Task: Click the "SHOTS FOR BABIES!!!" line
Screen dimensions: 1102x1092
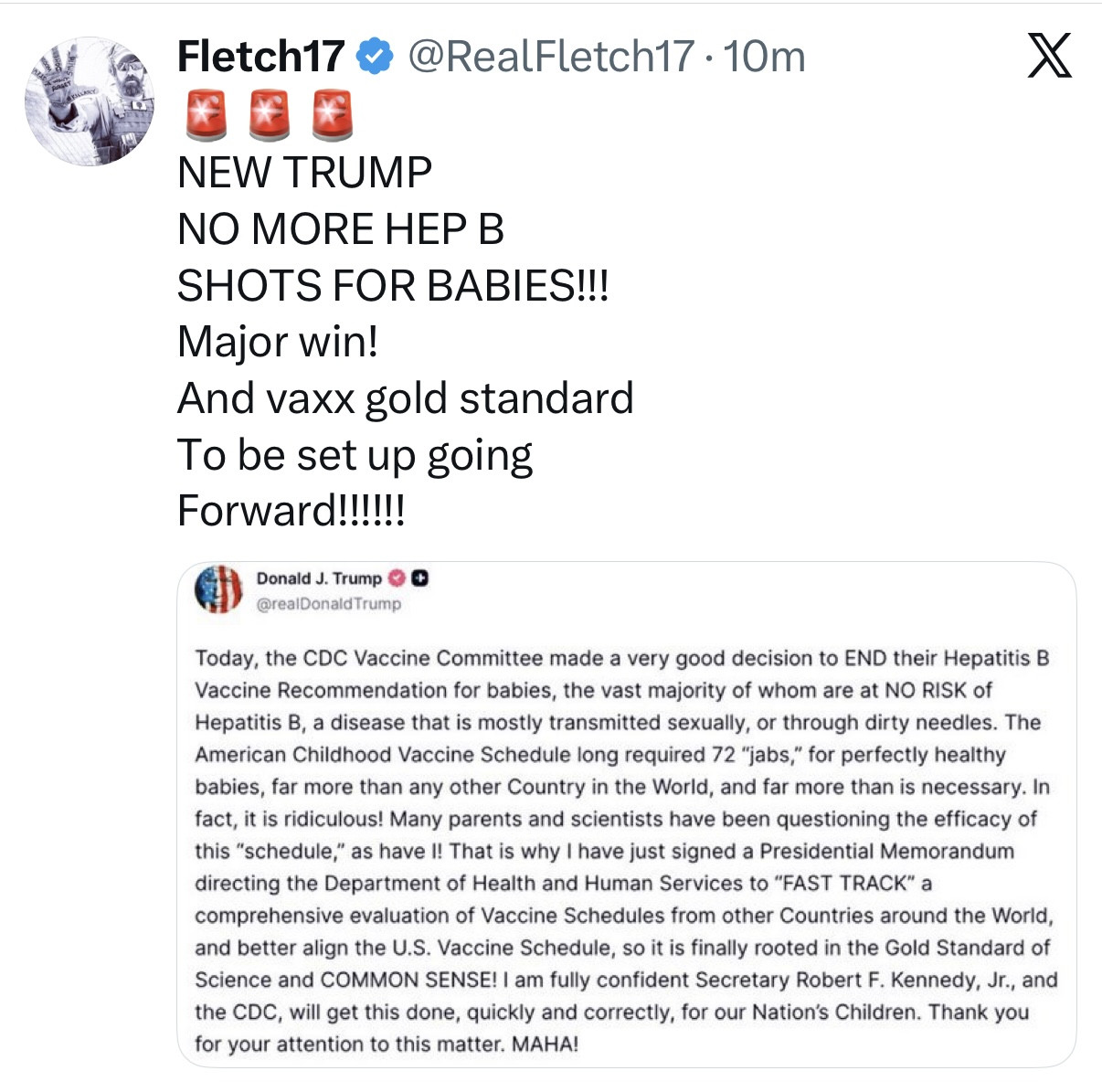Action: [393, 286]
